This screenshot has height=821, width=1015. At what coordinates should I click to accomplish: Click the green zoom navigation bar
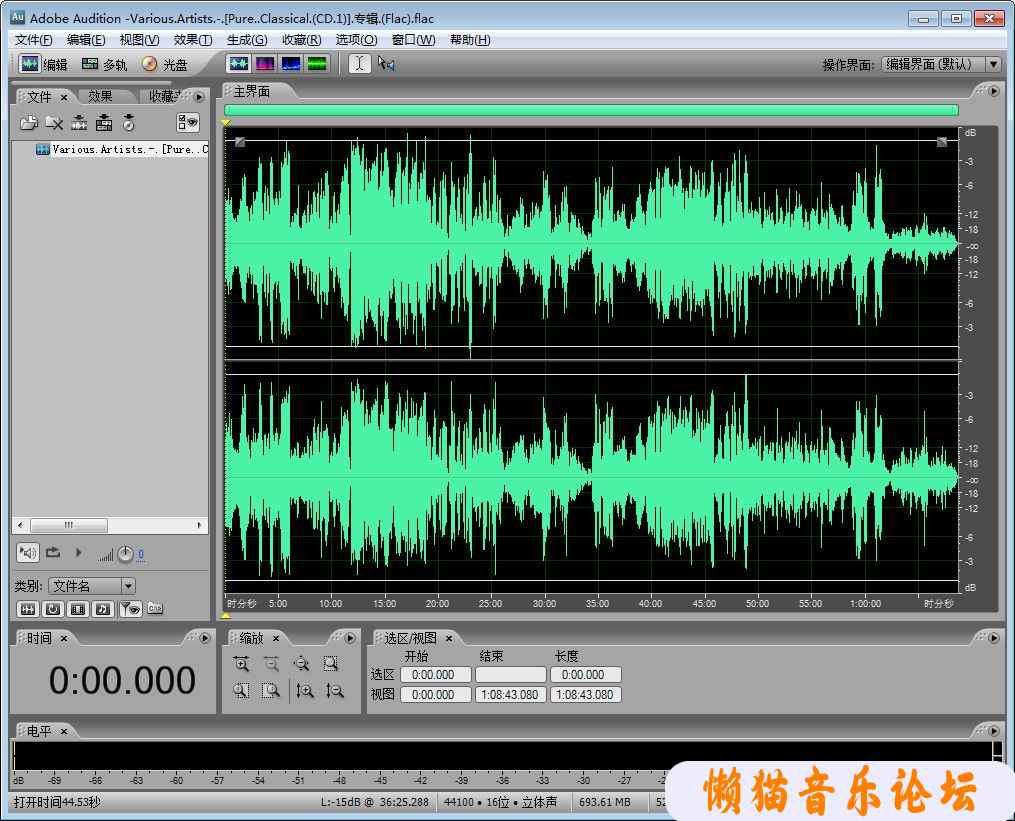click(x=591, y=110)
